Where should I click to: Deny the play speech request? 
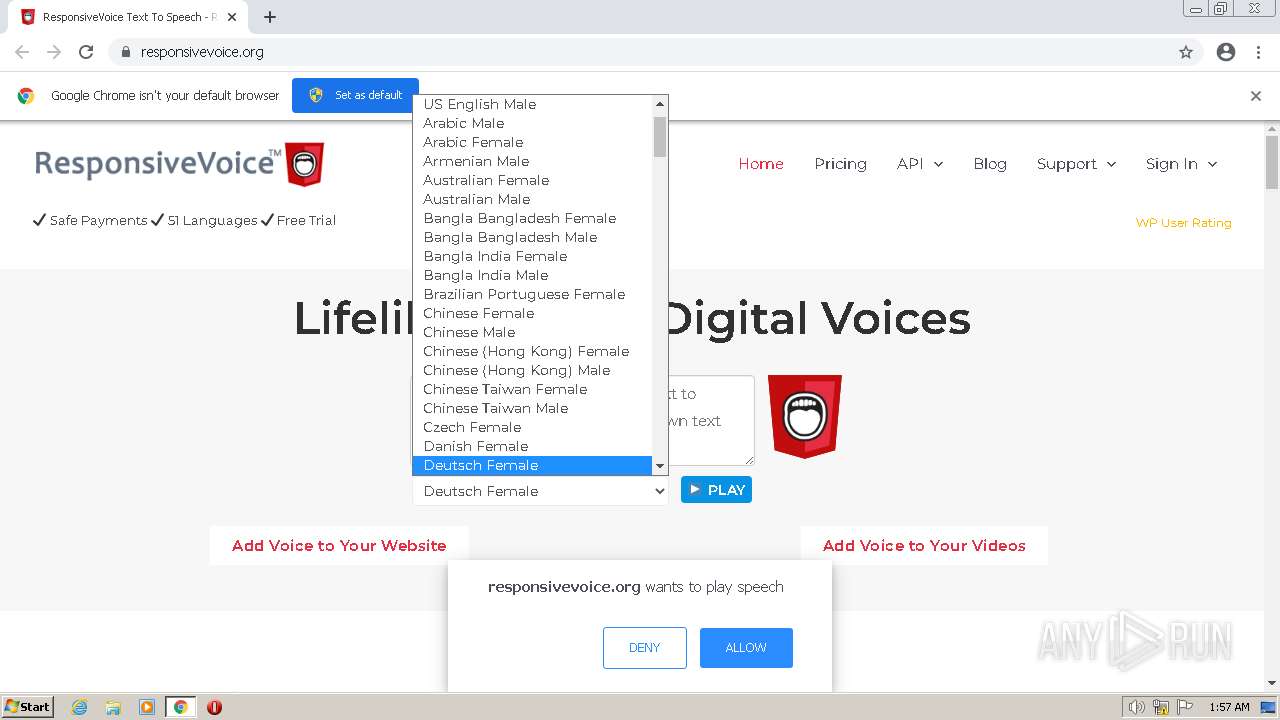[x=645, y=648]
